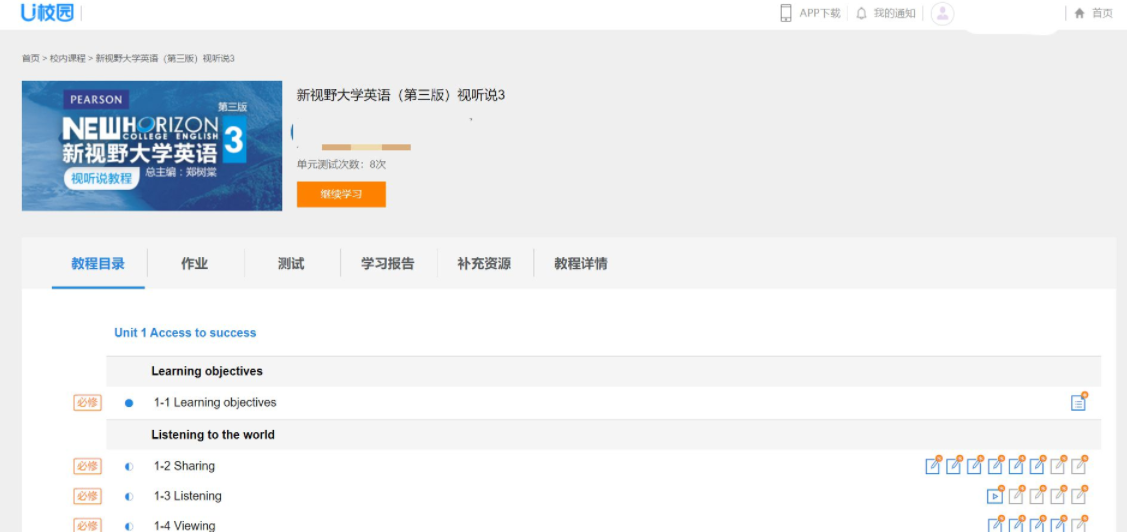Open third exercise icon in 1-2 Sharing row
Image resolution: width=1127 pixels, height=532 pixels.
pos(974,466)
